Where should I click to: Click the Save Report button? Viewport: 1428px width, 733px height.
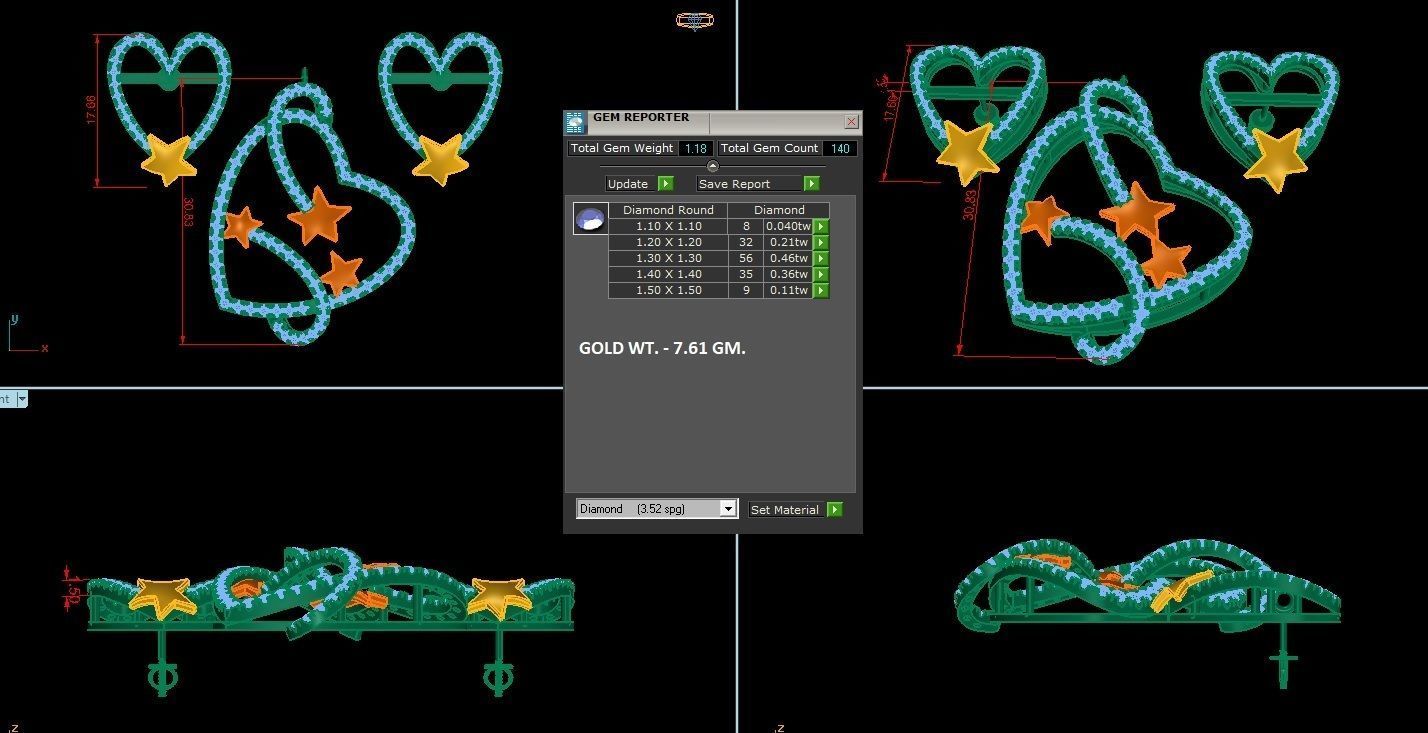[749, 184]
